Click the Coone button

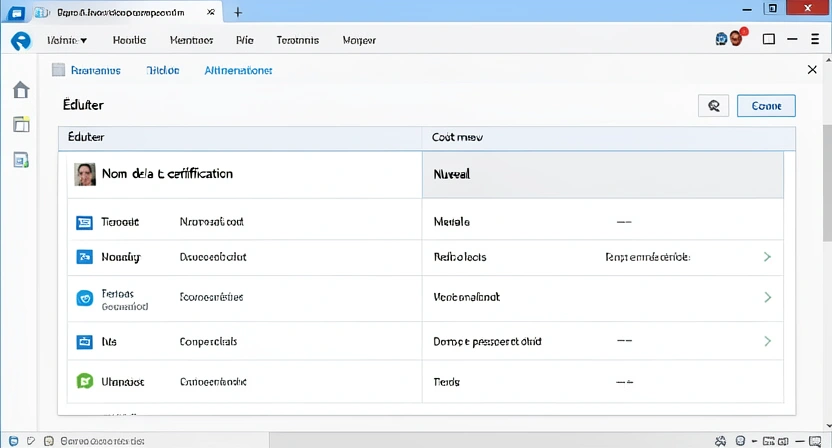coord(766,106)
